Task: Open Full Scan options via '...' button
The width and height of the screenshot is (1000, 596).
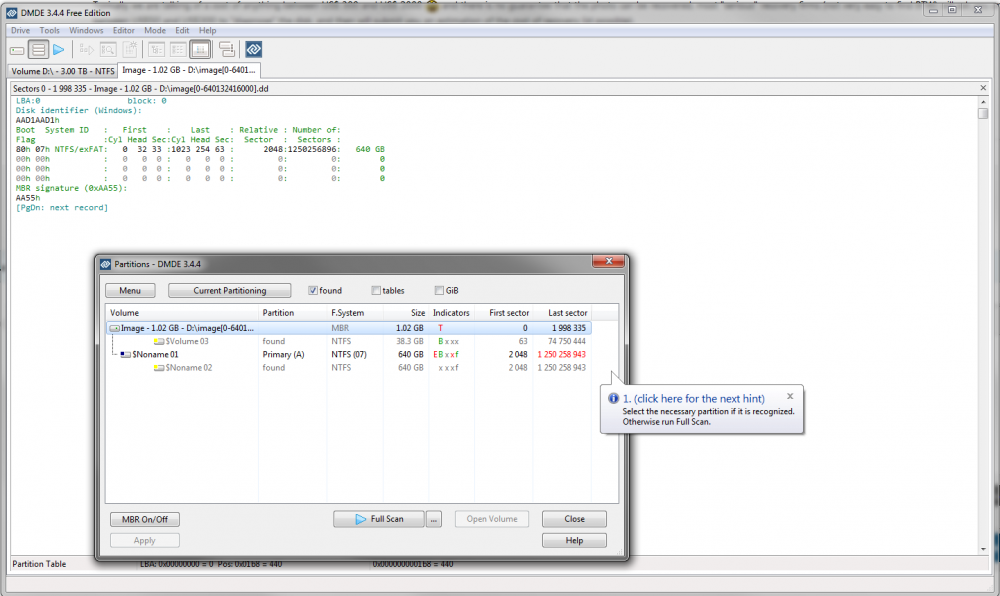Action: [434, 519]
